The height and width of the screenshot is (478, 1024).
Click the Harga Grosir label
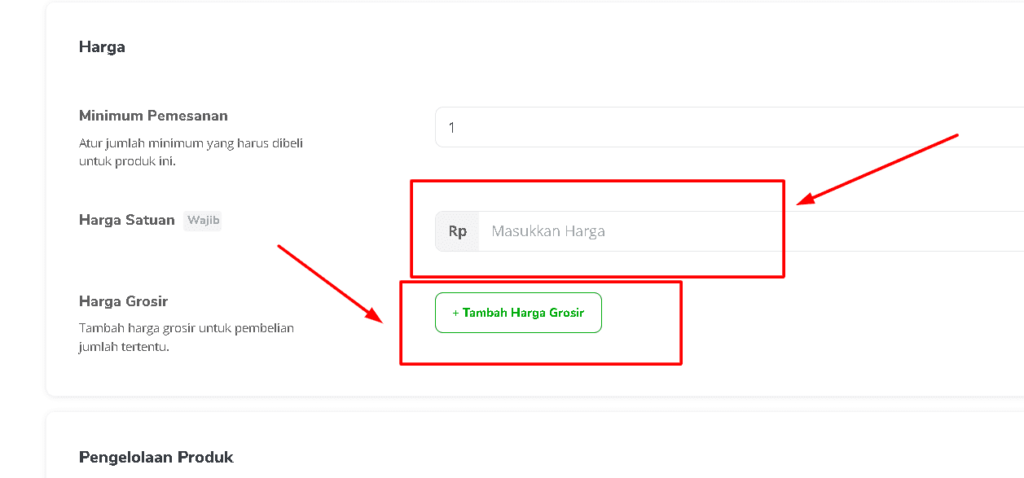tap(122, 301)
